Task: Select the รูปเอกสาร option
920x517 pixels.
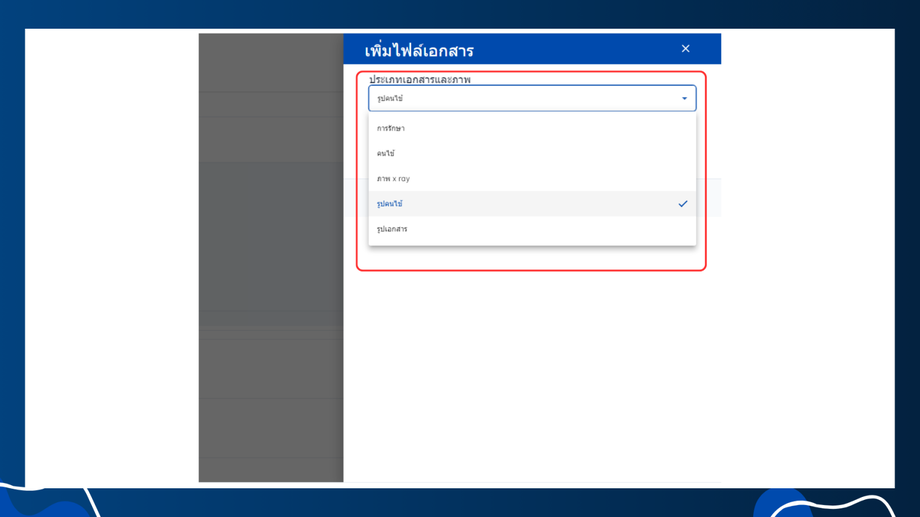Action: pyautogui.click(x=532, y=229)
